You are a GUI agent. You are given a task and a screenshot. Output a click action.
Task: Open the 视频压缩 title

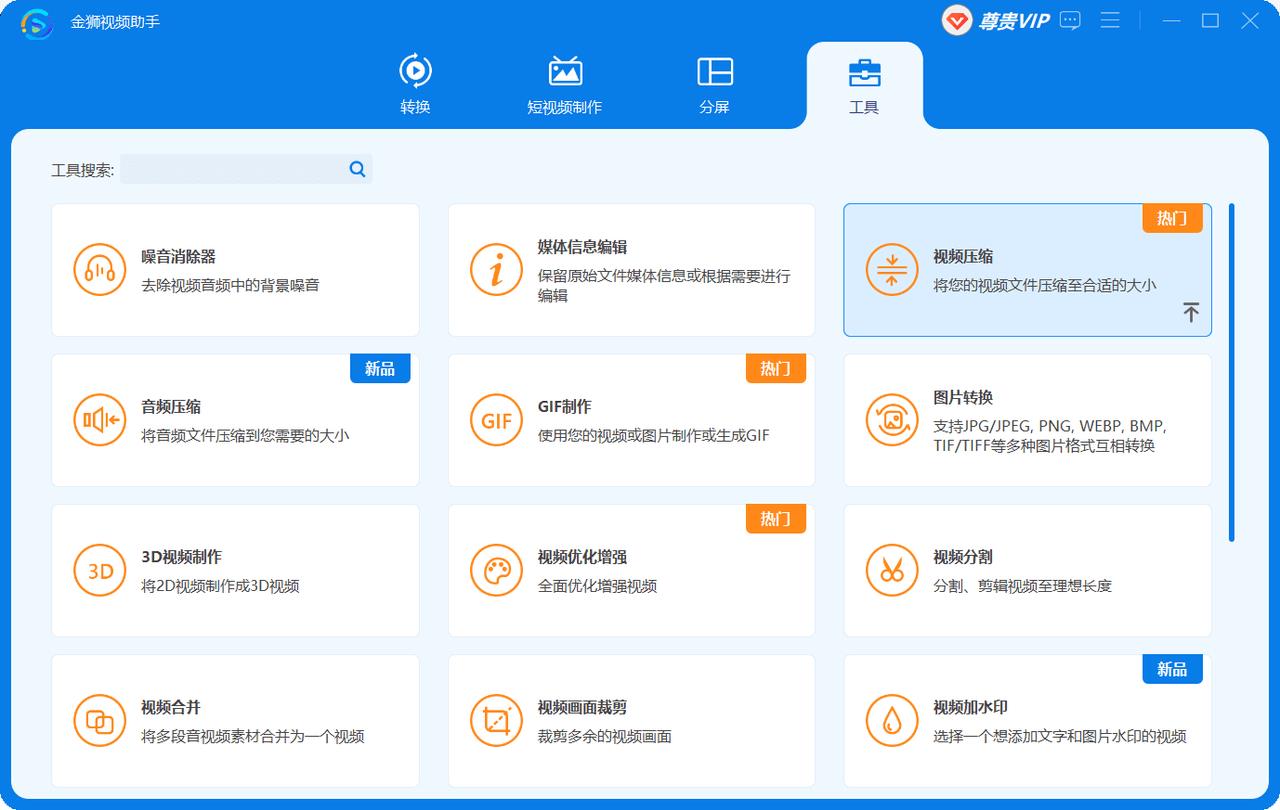coord(963,257)
